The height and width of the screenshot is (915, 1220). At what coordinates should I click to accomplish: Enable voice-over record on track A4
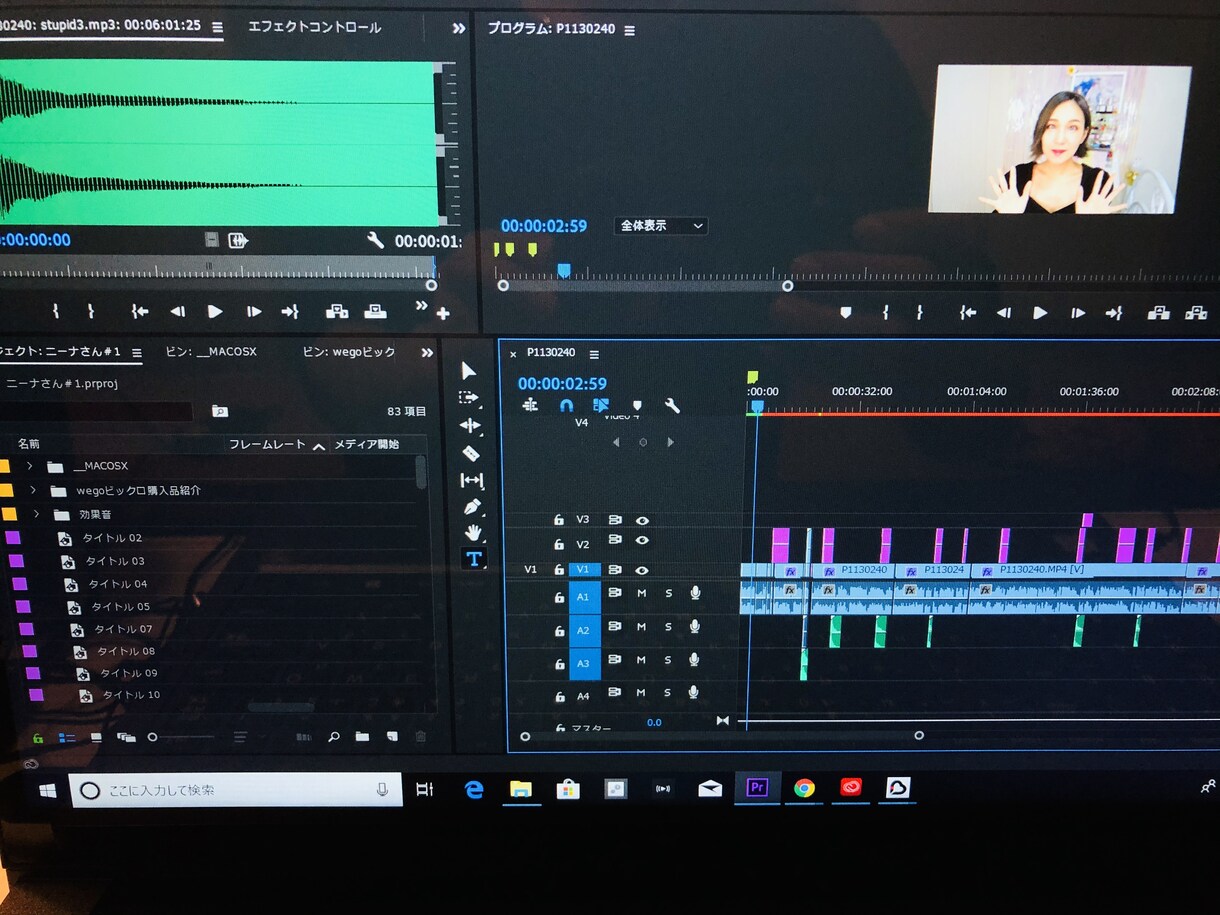pyautogui.click(x=694, y=692)
